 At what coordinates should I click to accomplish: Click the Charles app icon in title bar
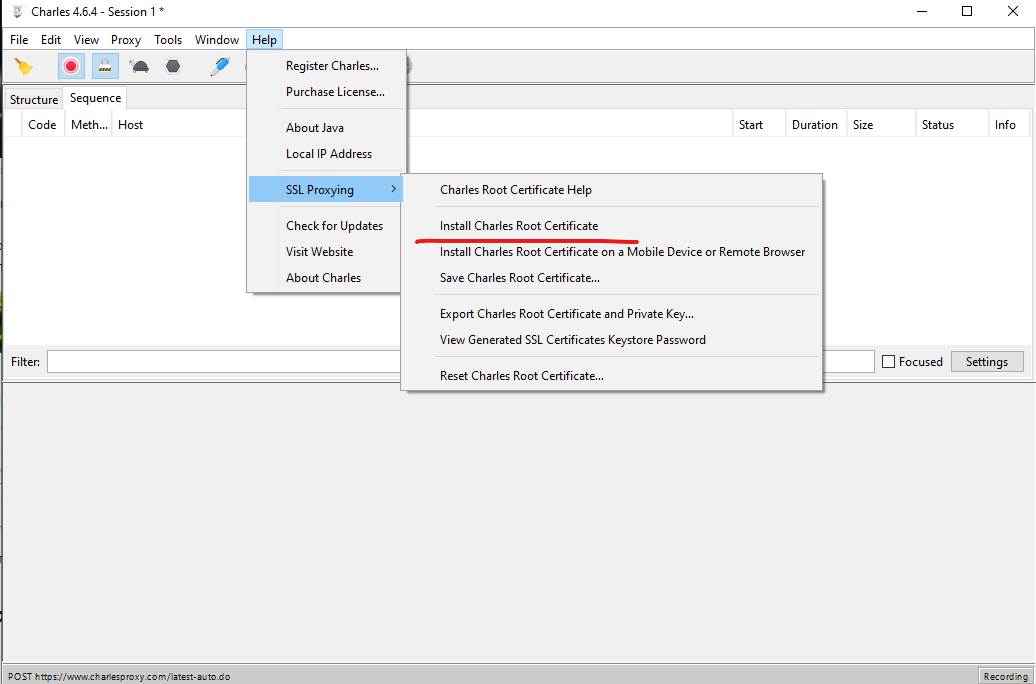(x=18, y=12)
